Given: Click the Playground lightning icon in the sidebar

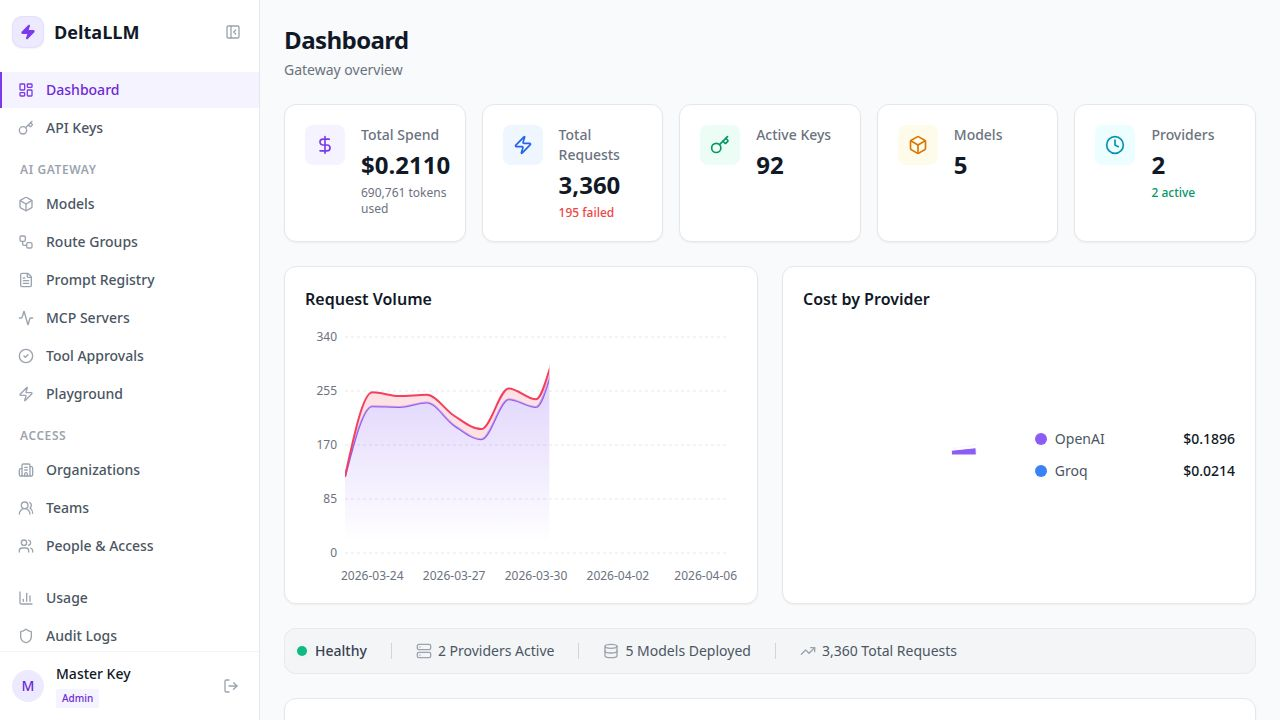Looking at the screenshot, I should point(27,394).
